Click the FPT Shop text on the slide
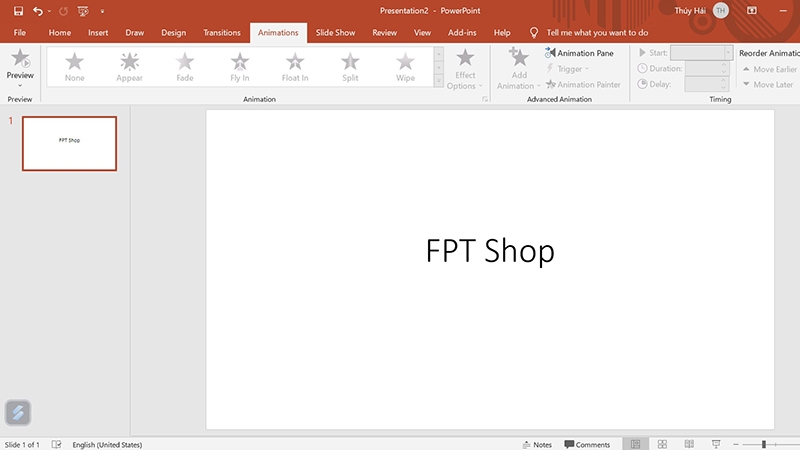The width and height of the screenshot is (800, 450). click(x=490, y=251)
